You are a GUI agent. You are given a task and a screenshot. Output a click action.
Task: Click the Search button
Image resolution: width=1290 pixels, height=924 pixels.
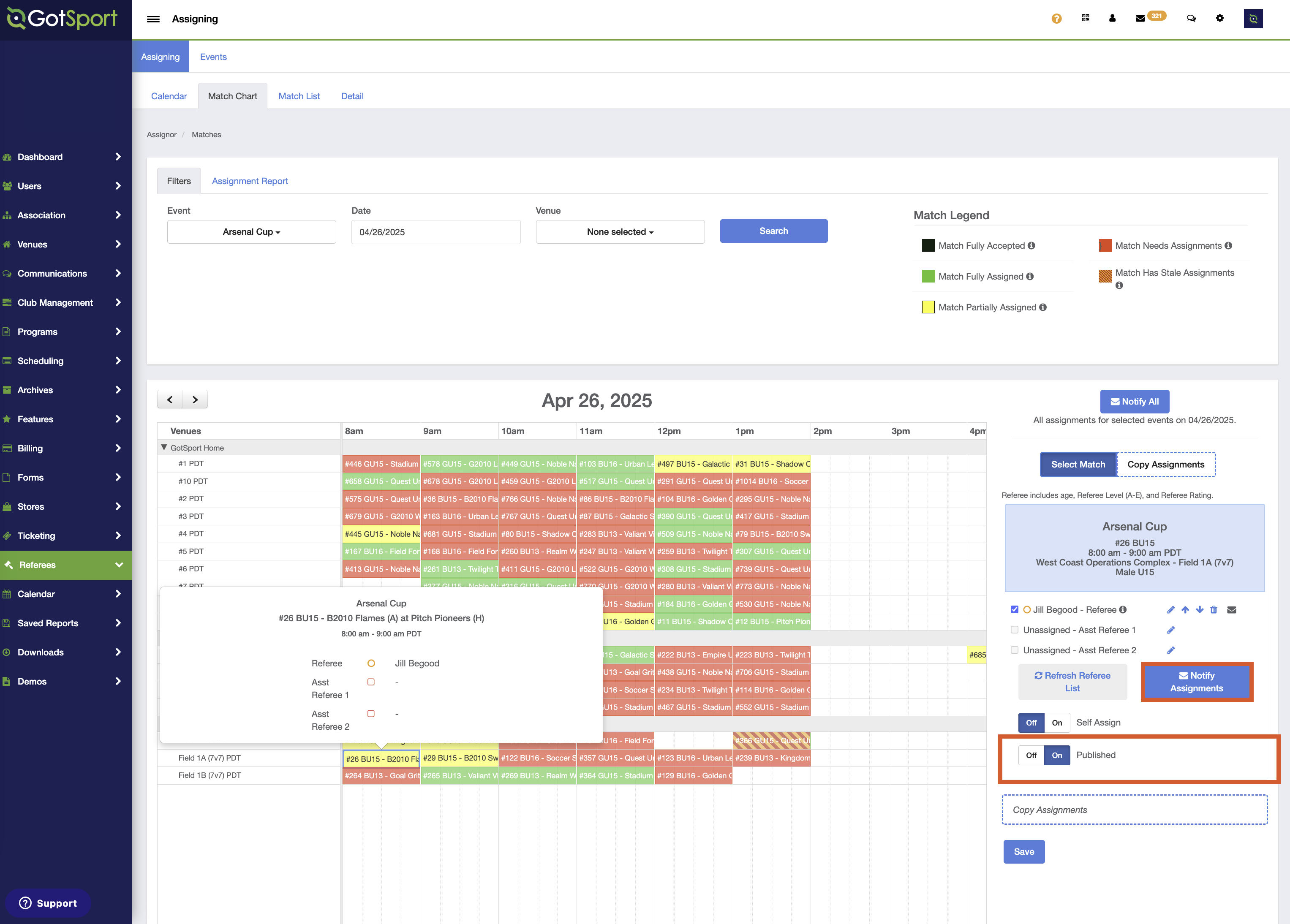click(x=773, y=231)
